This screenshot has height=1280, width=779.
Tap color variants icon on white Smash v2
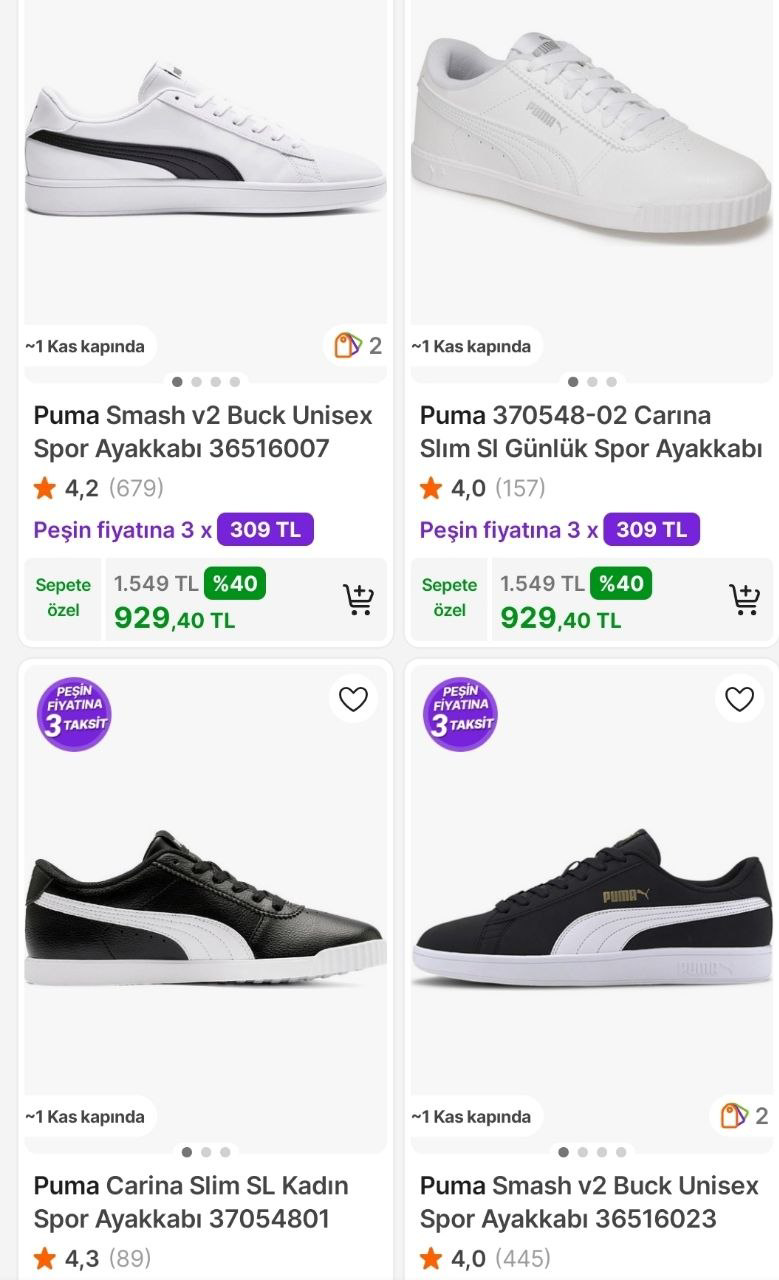tap(357, 346)
